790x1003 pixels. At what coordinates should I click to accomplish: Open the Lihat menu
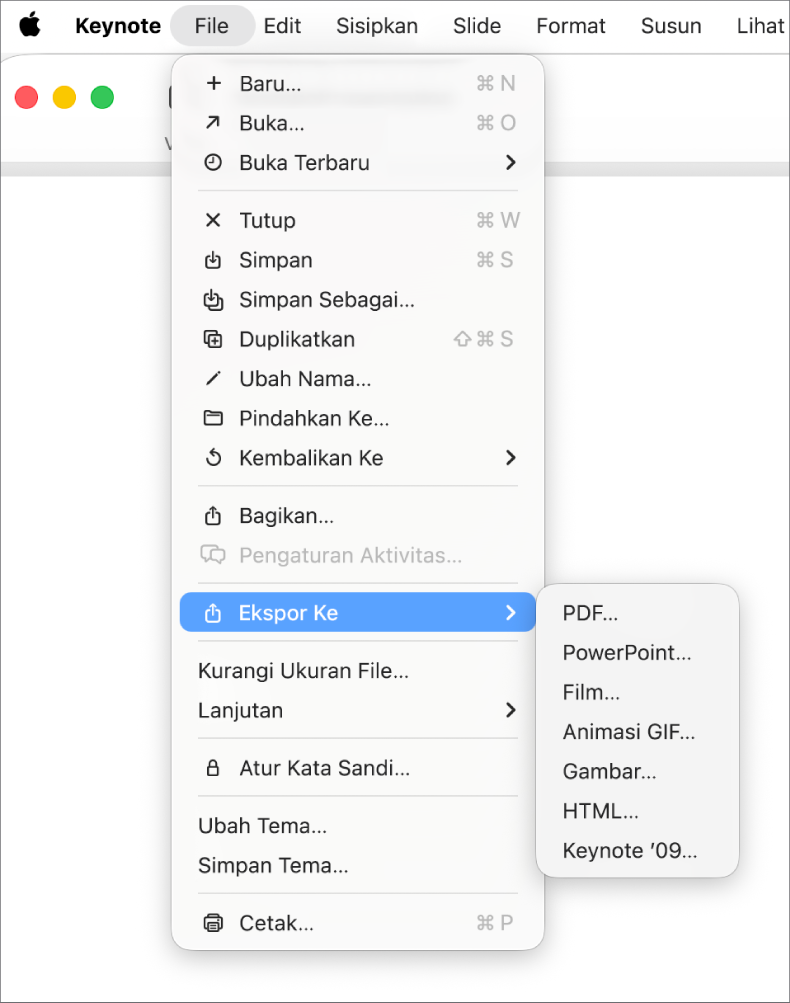pyautogui.click(x=761, y=26)
